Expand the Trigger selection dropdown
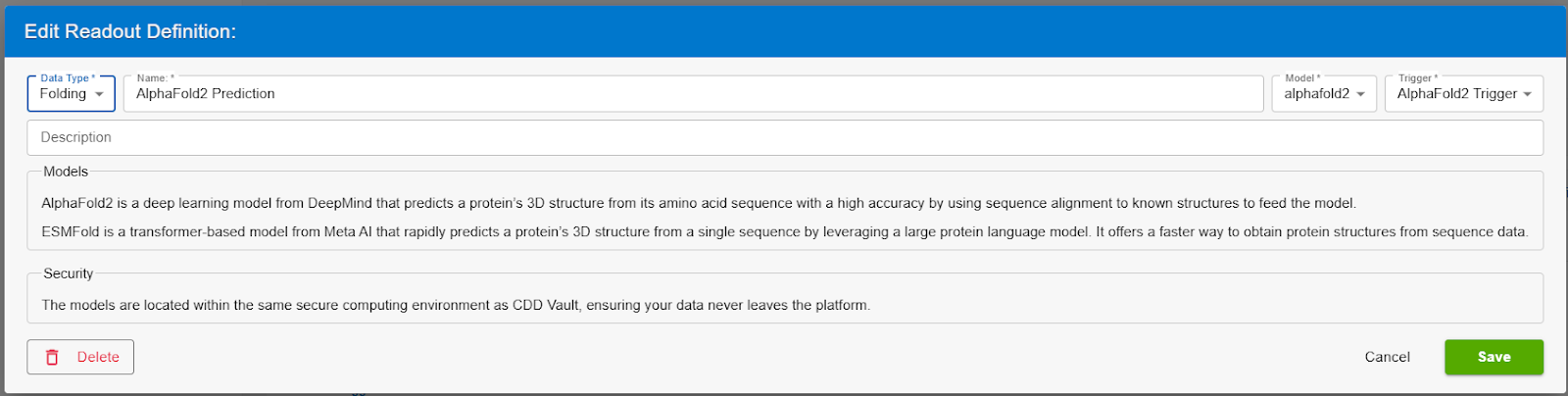This screenshot has height=396, width=1568. click(x=1463, y=94)
